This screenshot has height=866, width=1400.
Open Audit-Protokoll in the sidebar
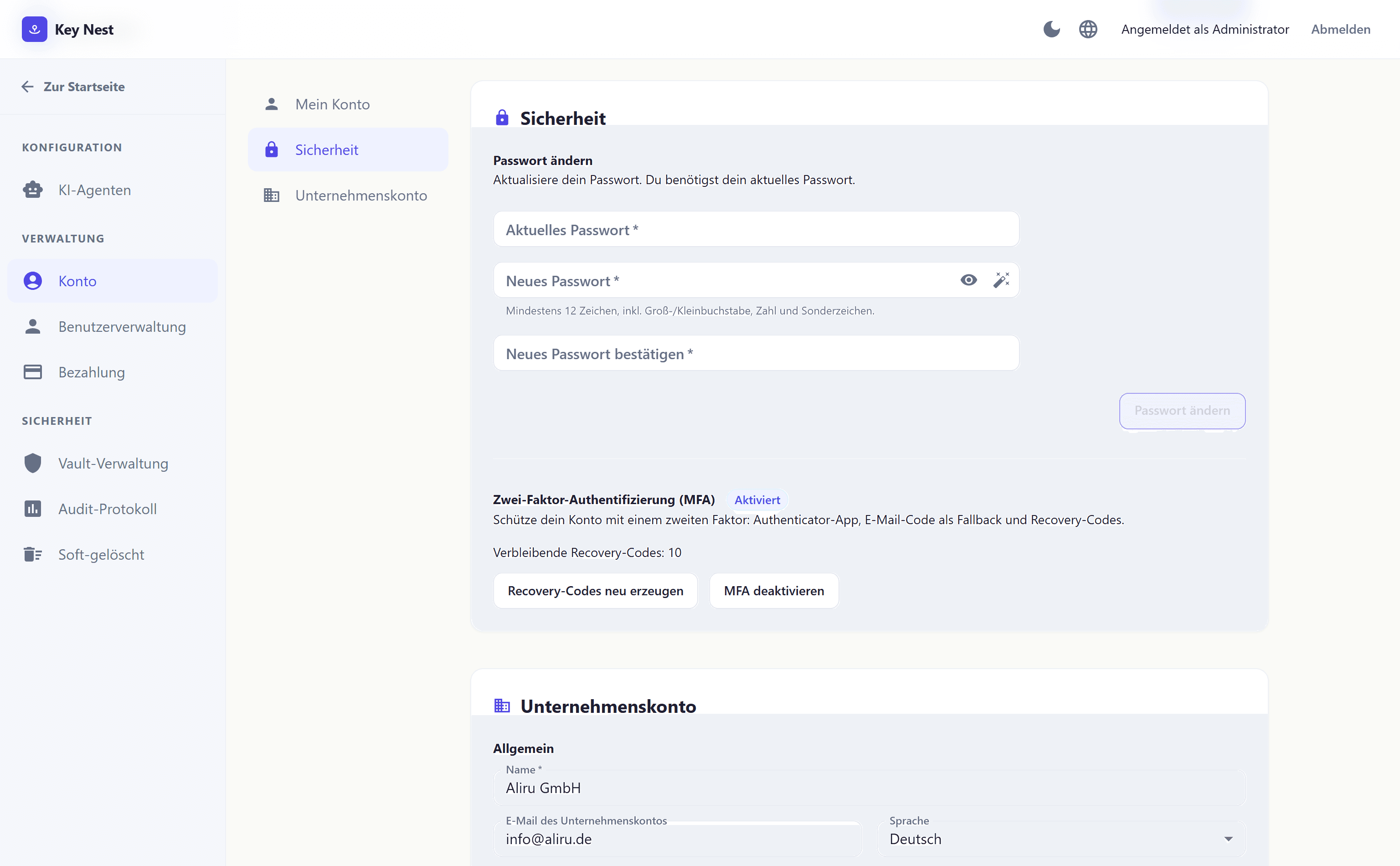click(x=113, y=509)
